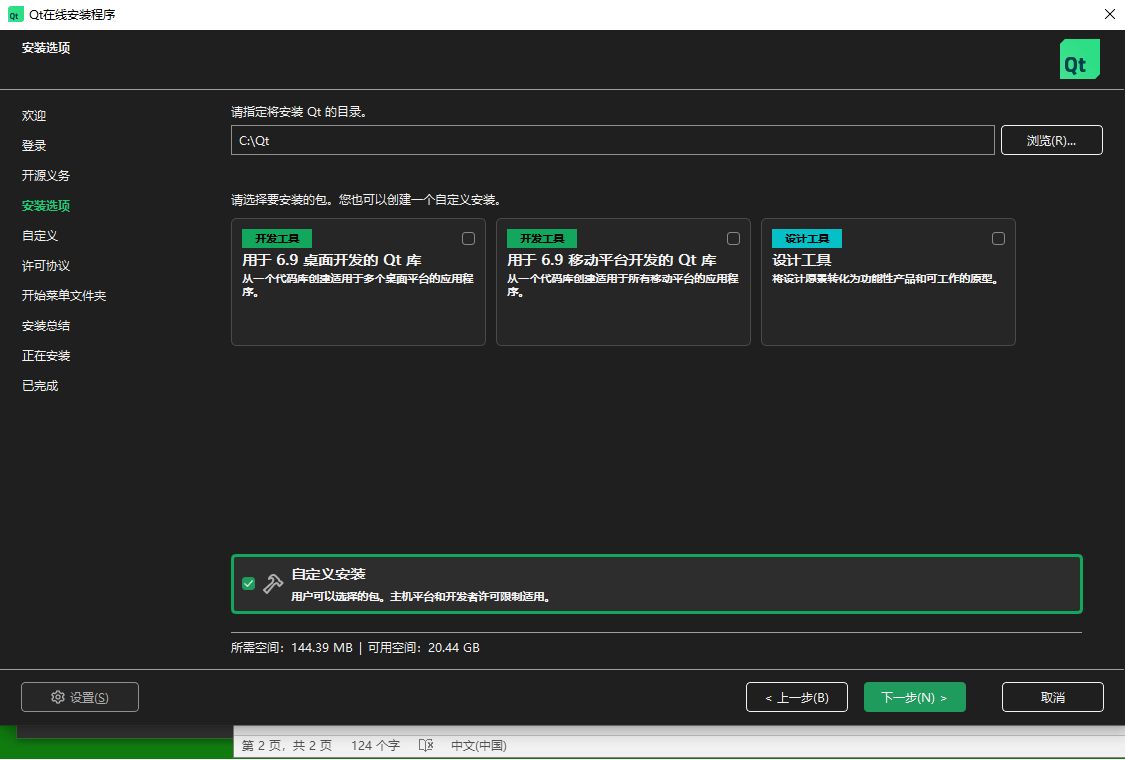Click the 下一步(N) next button

tap(914, 697)
